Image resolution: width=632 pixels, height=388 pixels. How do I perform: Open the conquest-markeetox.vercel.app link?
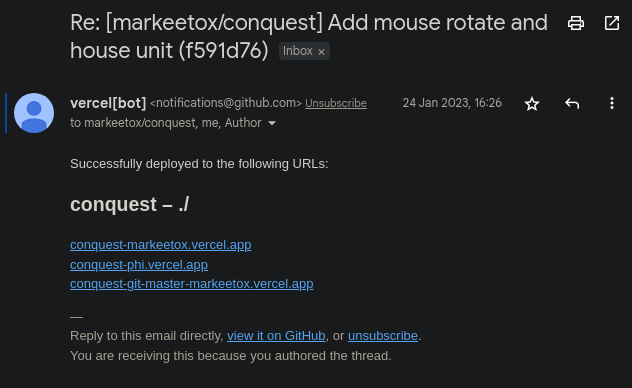pos(160,245)
